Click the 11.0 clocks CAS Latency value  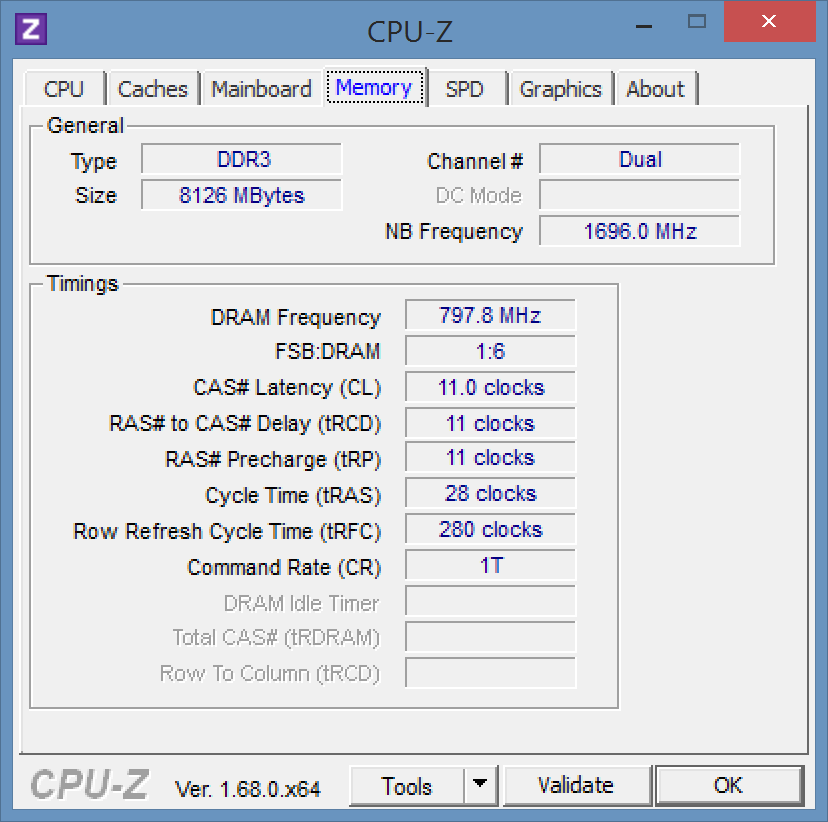[491, 387]
